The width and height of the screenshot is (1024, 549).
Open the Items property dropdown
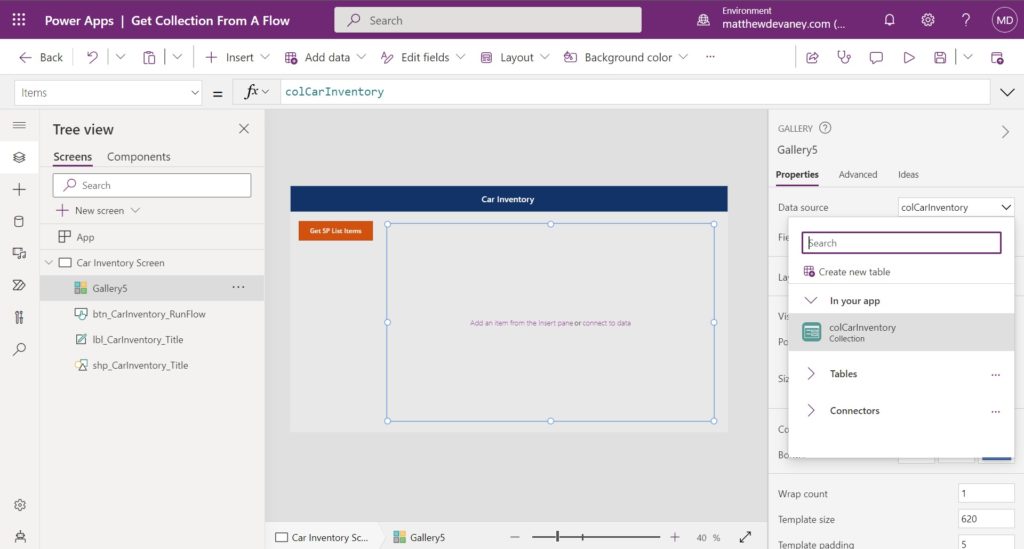(108, 93)
